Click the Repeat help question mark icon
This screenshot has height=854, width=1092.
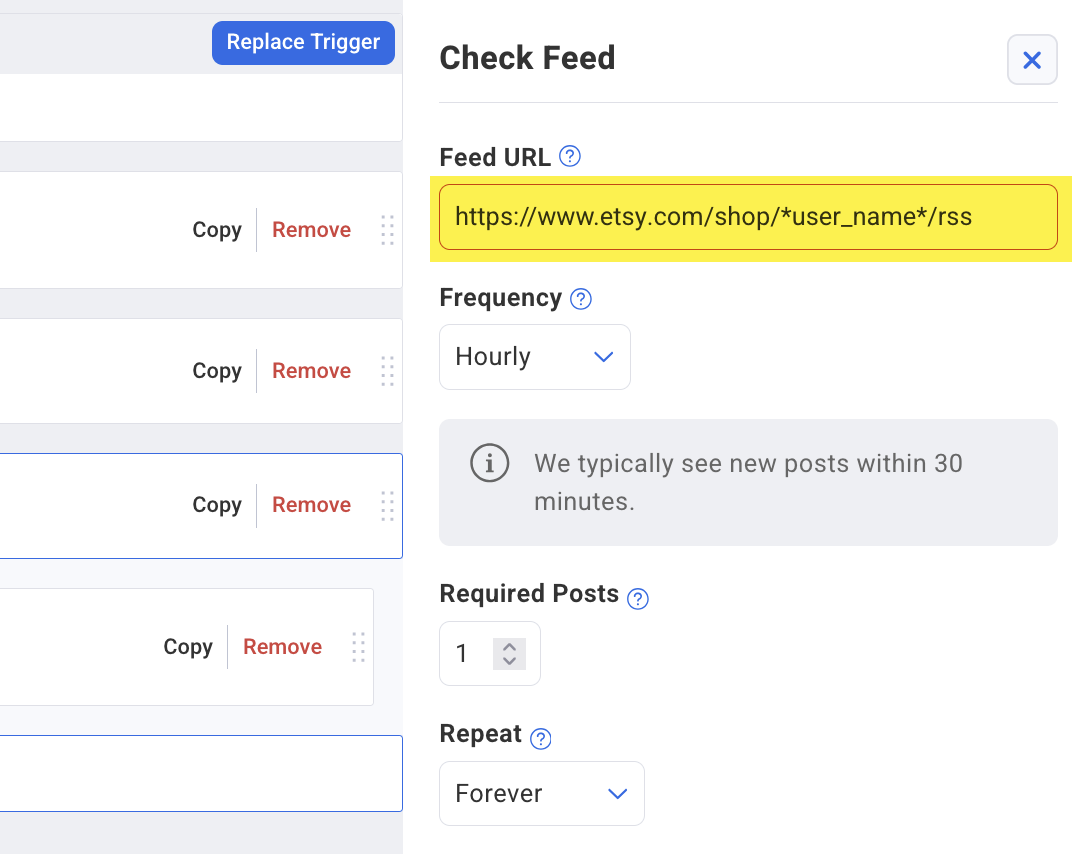tap(541, 738)
